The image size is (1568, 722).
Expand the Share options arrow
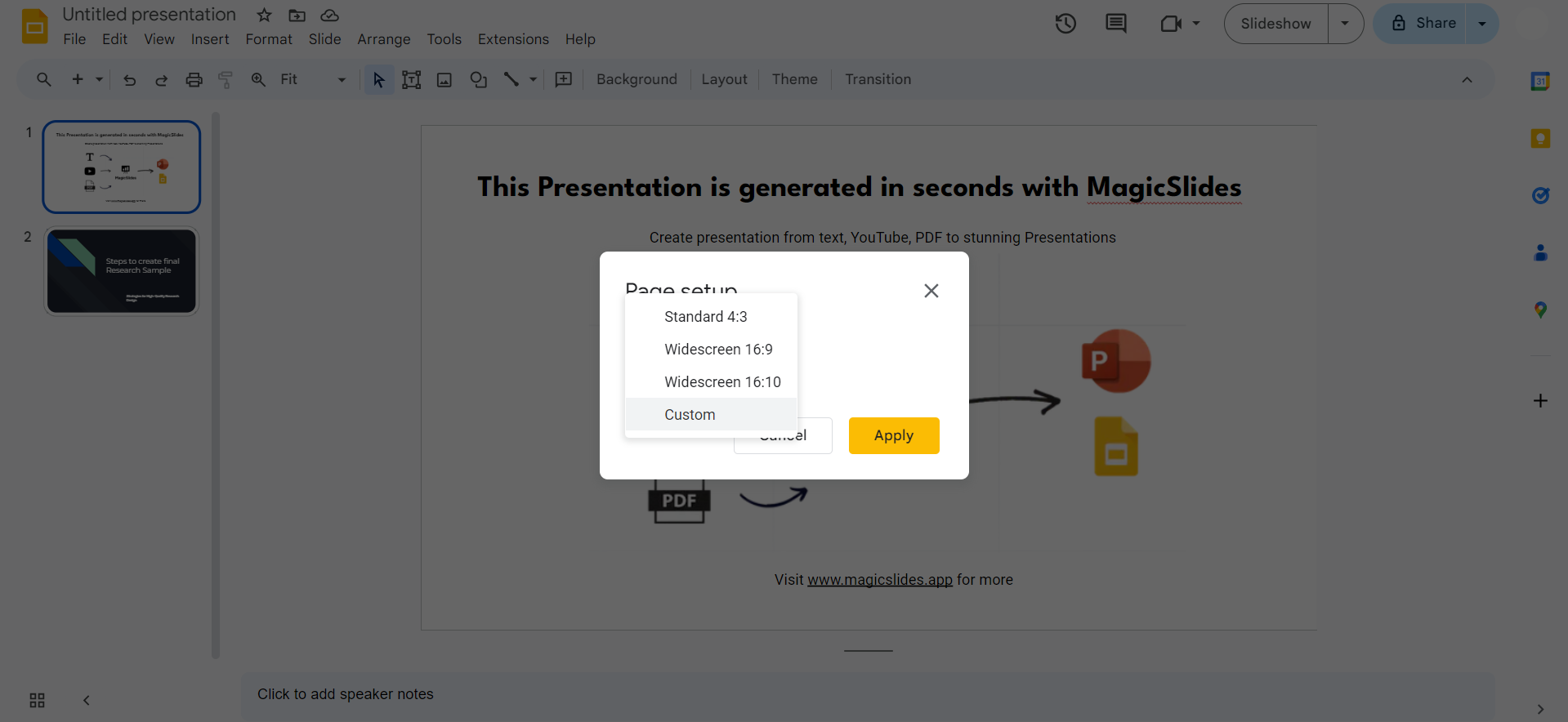coord(1482,24)
